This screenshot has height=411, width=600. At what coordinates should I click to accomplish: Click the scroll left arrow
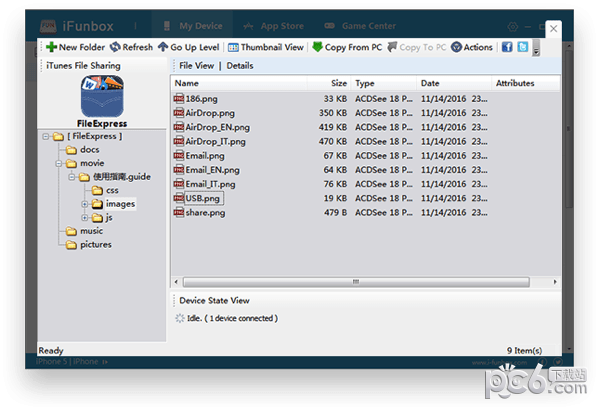click(176, 282)
